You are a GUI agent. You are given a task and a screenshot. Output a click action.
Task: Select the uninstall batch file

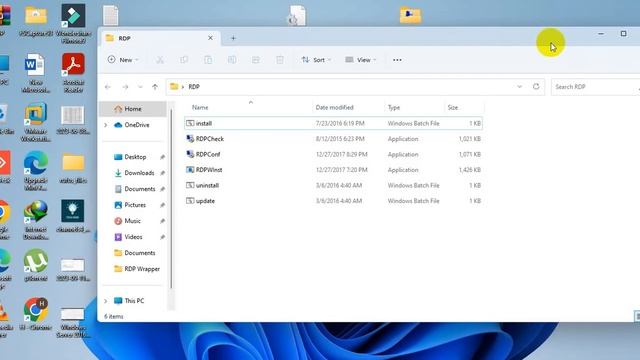[333, 185]
